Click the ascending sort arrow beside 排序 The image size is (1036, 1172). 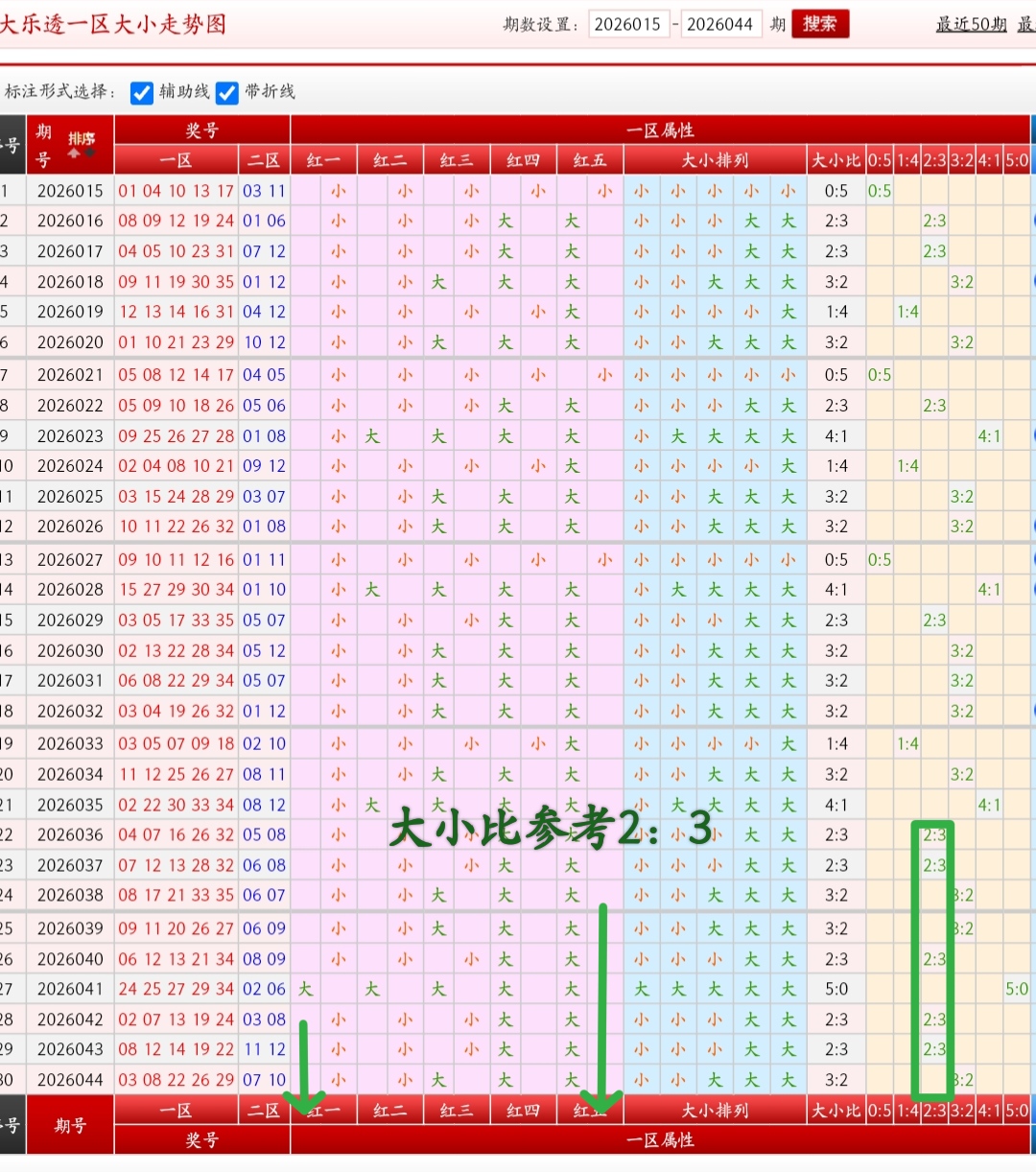pyautogui.click(x=73, y=153)
